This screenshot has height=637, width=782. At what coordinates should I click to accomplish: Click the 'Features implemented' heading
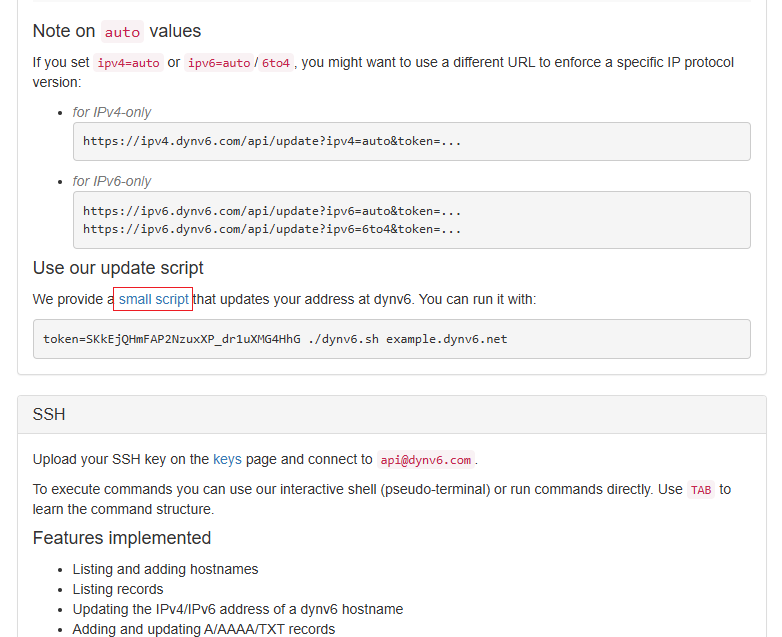(x=121, y=538)
